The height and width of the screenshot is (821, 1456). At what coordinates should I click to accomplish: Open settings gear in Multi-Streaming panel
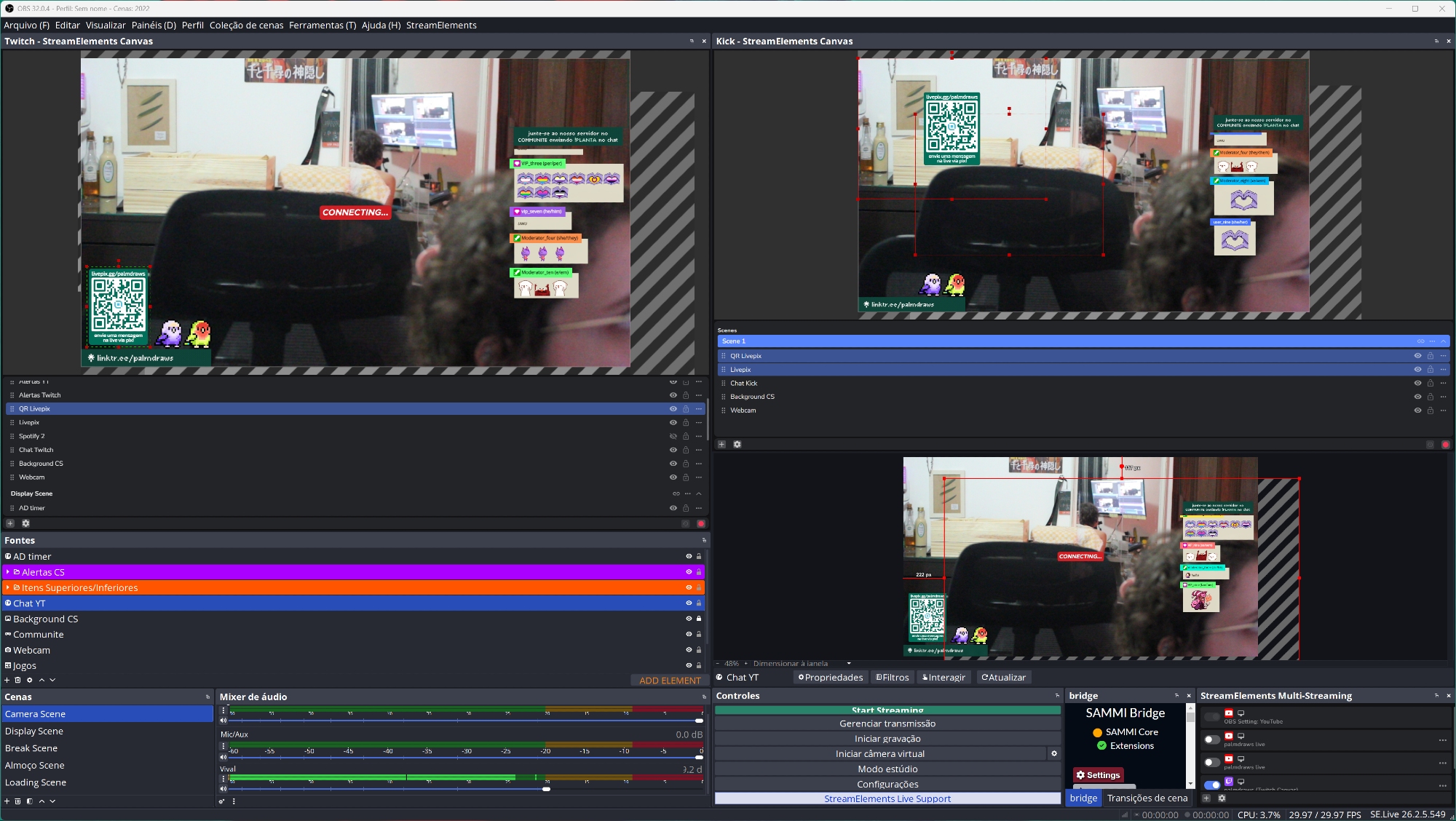(x=1222, y=798)
